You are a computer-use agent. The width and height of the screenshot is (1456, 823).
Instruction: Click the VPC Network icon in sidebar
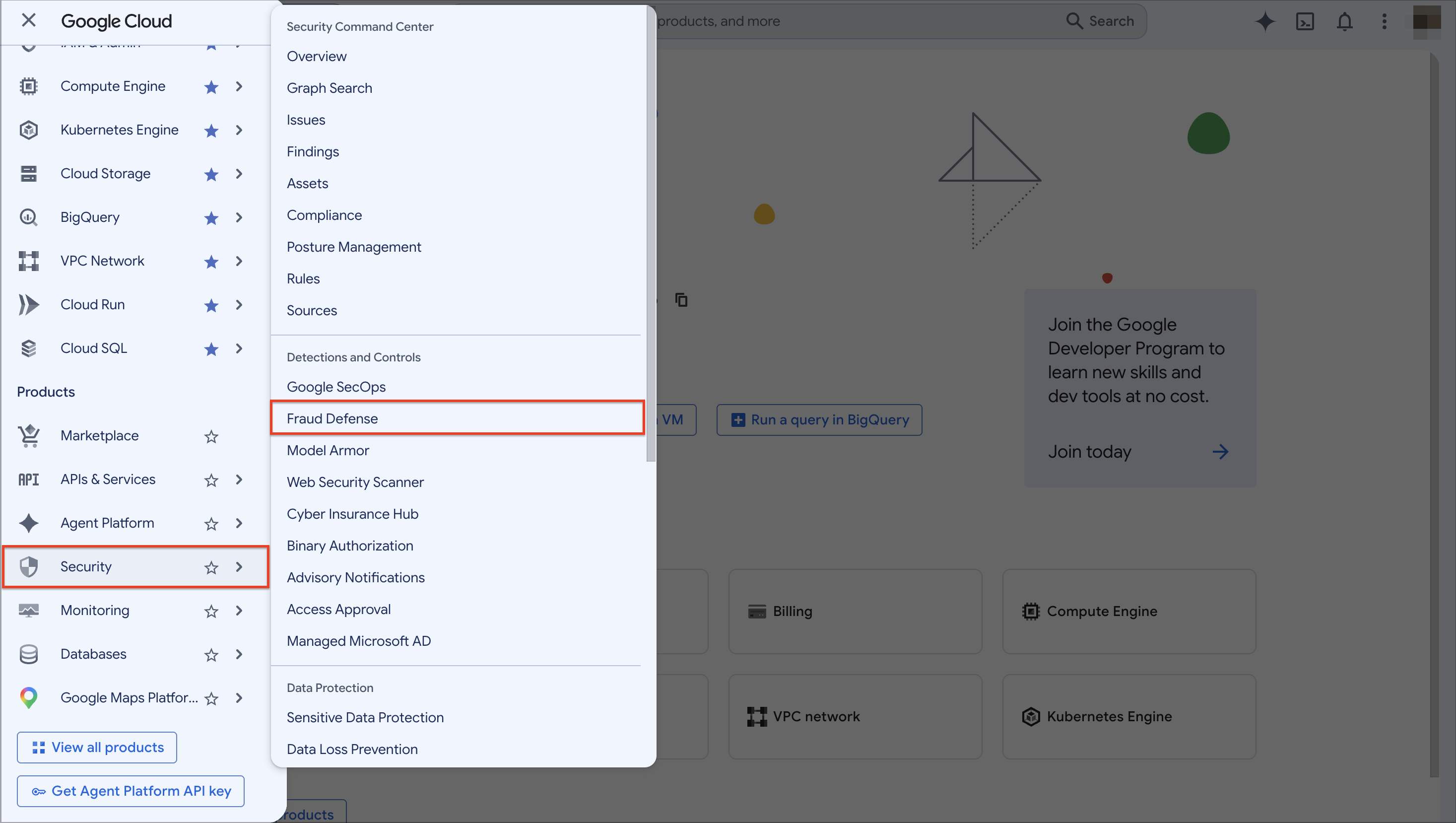tap(28, 261)
